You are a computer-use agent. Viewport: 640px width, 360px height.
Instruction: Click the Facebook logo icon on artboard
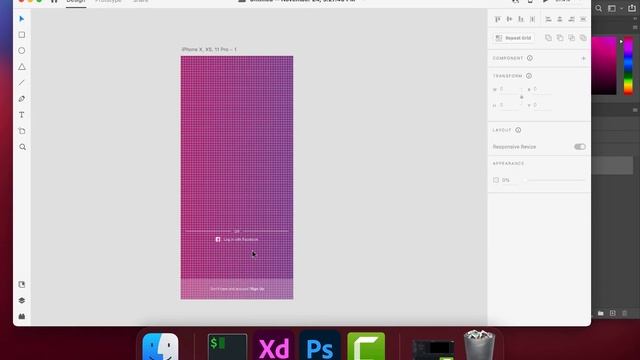pyautogui.click(x=218, y=240)
